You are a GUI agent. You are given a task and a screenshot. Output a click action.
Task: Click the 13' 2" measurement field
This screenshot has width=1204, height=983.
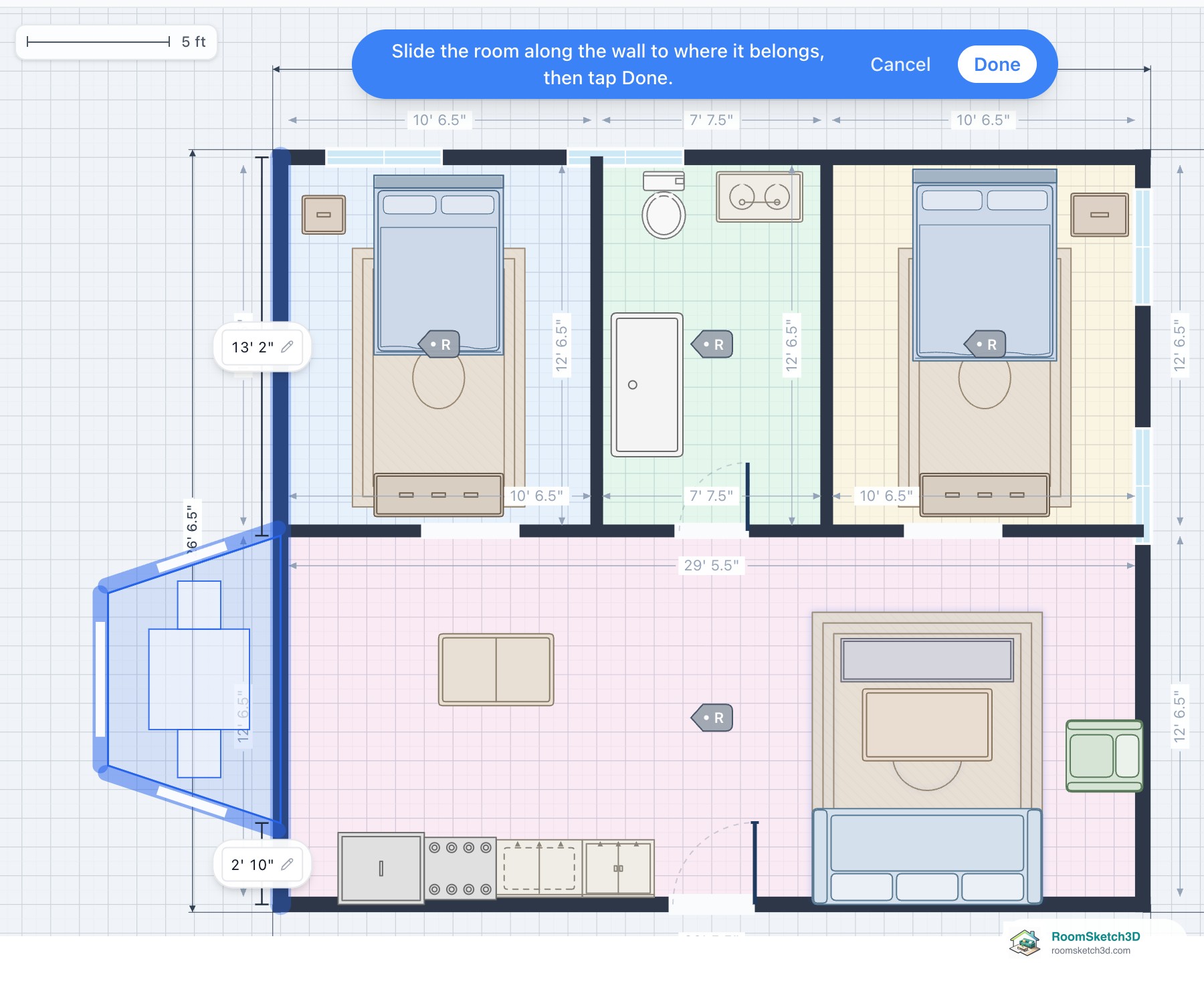coord(262,346)
